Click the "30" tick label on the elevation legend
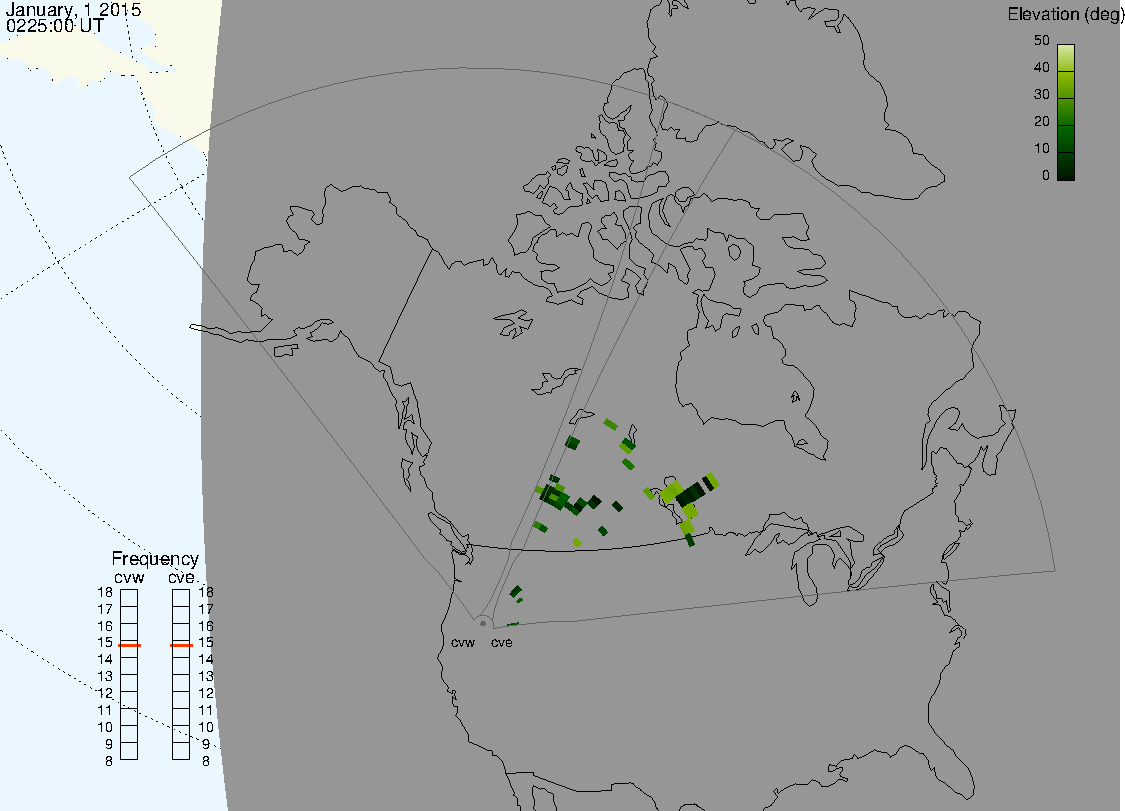The image size is (1125, 811). pos(1042,95)
